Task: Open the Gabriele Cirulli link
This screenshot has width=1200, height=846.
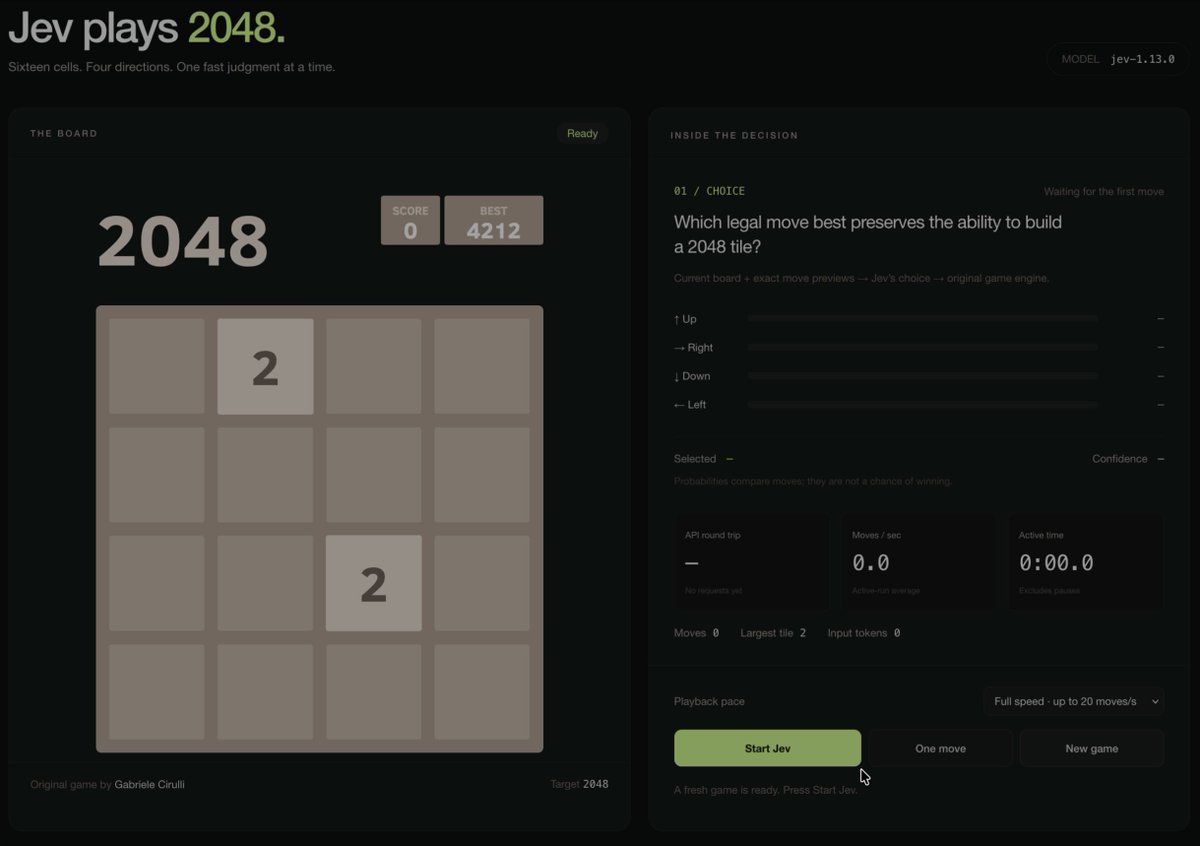Action: tap(149, 784)
